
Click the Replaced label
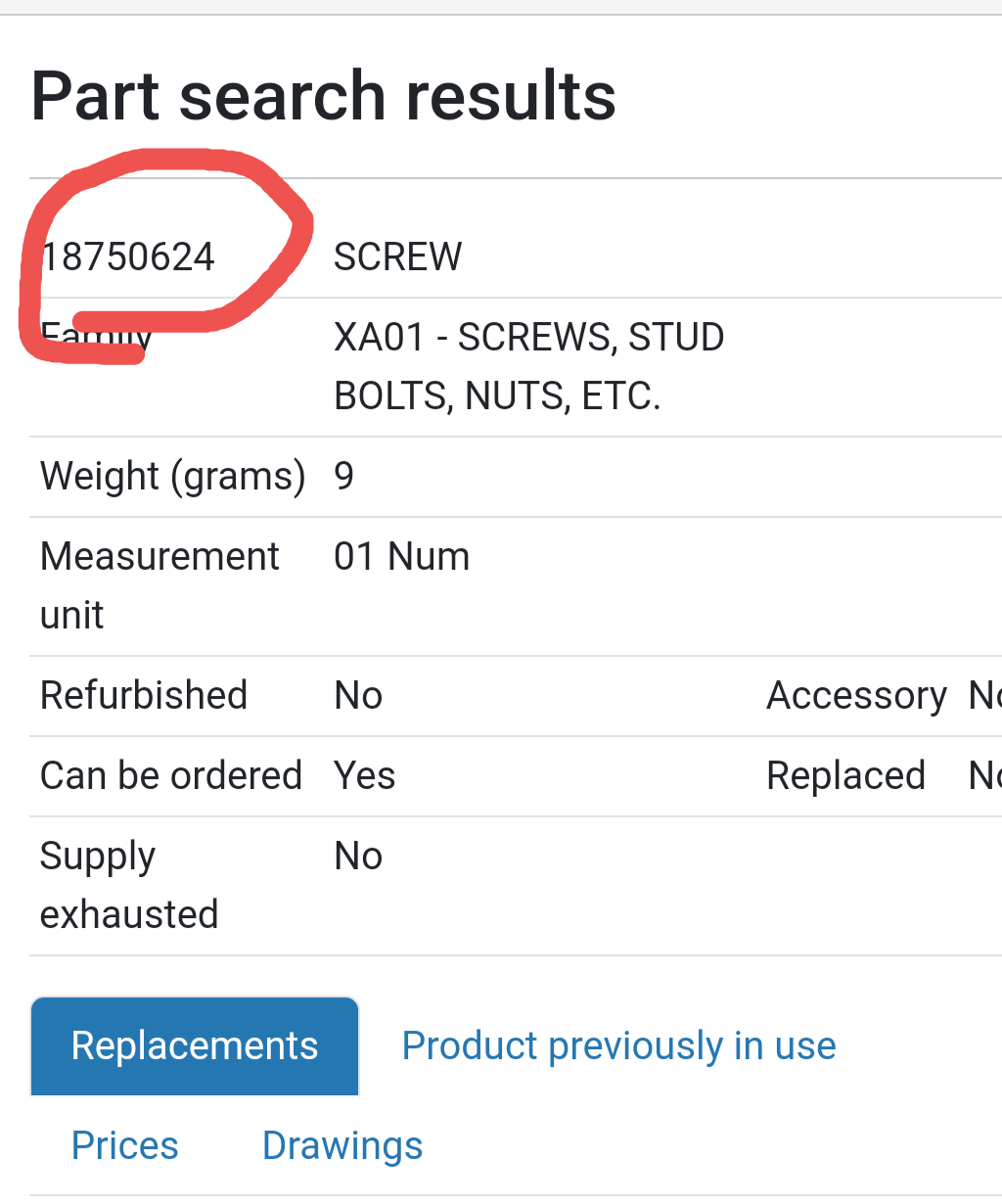click(x=845, y=776)
